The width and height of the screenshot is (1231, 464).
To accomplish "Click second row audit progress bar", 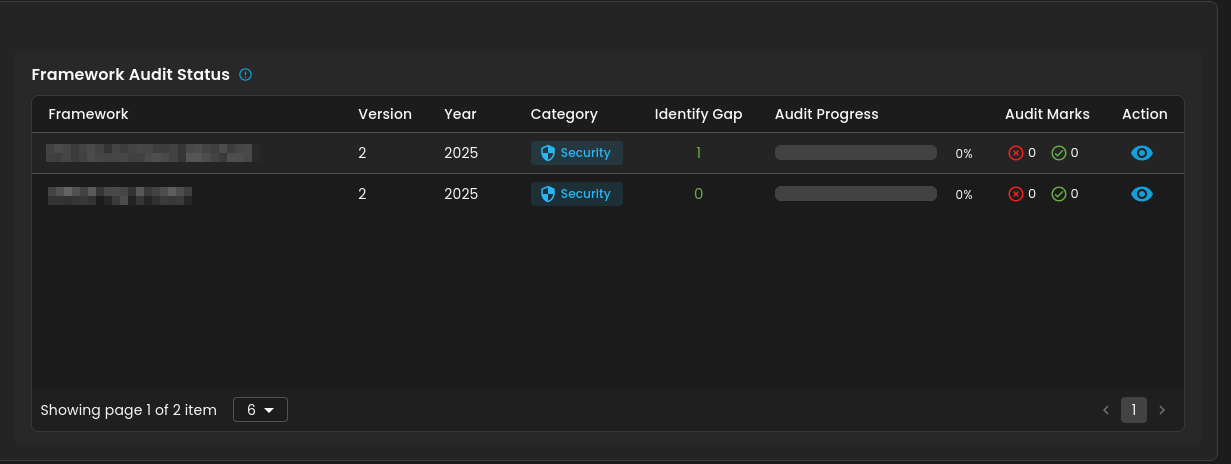I will pos(855,194).
